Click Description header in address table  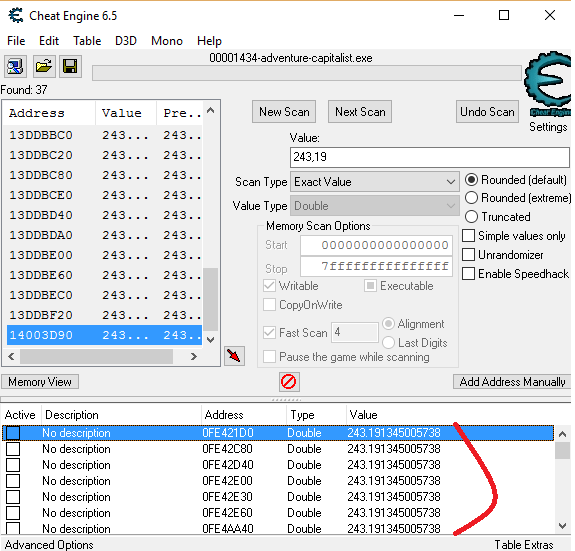click(121, 415)
